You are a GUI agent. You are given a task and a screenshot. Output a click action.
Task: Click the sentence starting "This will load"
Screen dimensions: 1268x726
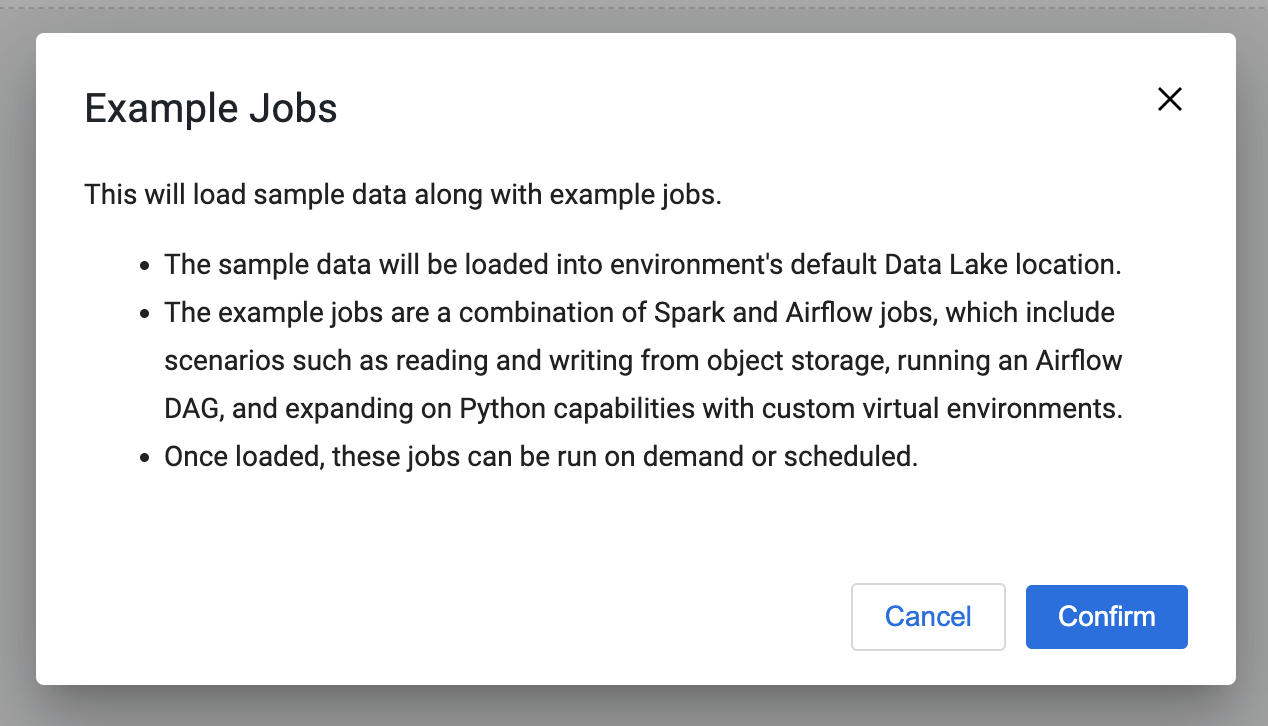[x=403, y=194]
